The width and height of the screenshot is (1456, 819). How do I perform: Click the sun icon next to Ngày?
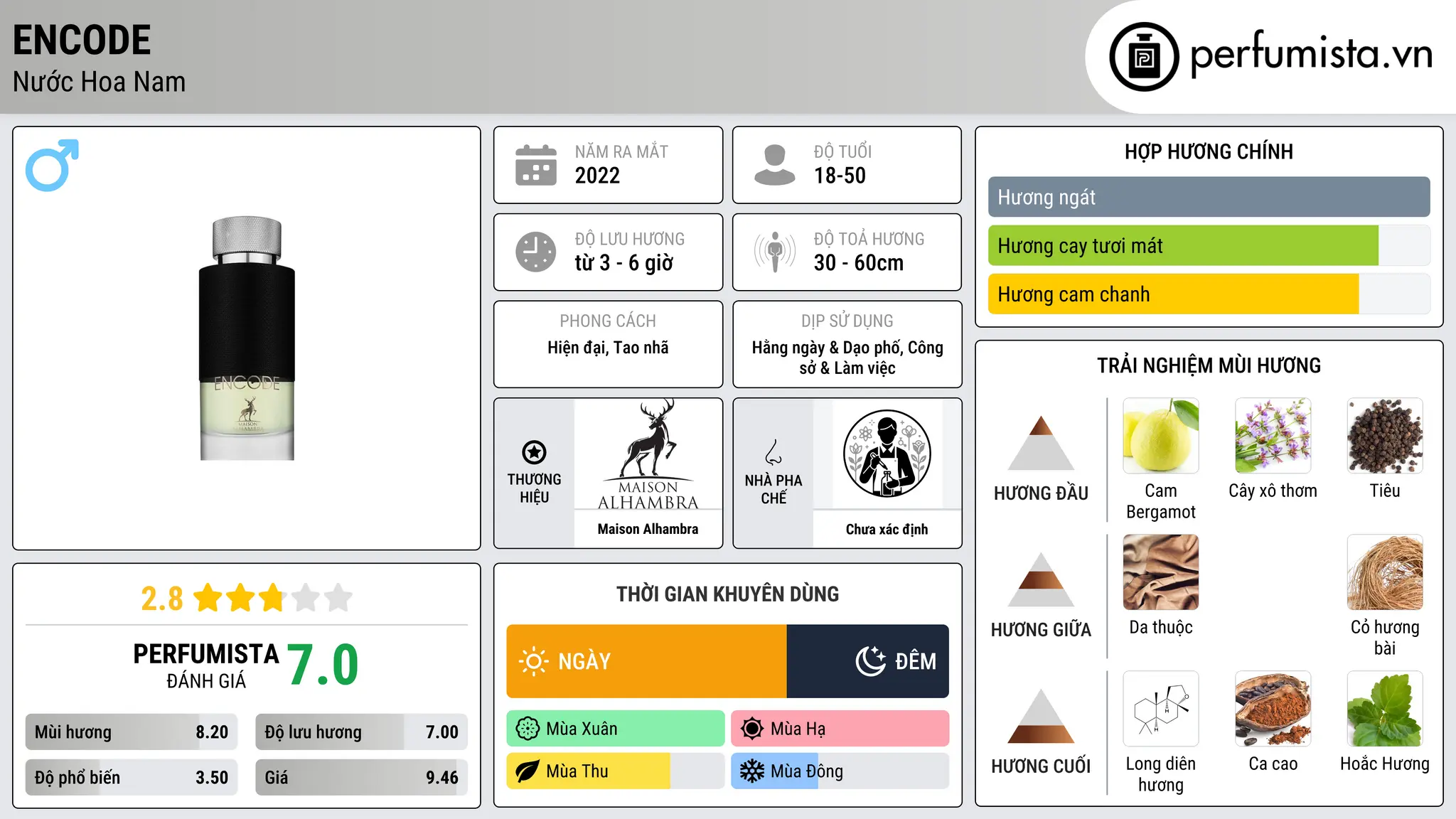point(533,661)
